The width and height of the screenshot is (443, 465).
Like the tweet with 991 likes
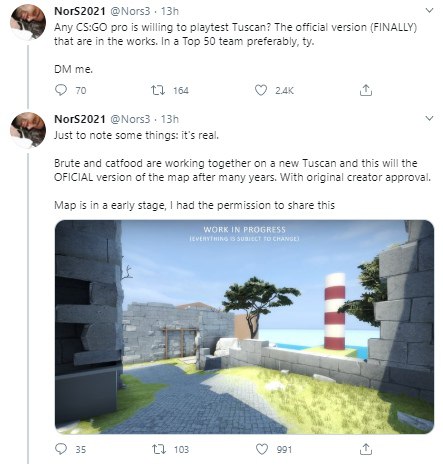tap(262, 449)
